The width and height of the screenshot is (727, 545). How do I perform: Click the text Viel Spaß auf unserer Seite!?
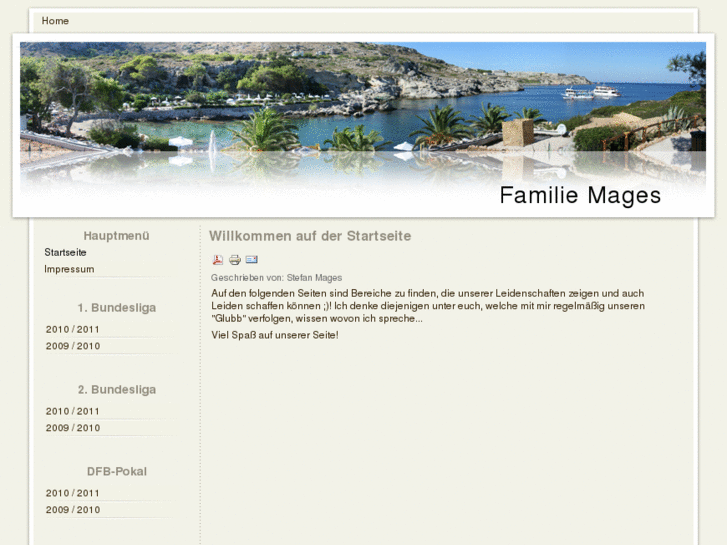275,335
